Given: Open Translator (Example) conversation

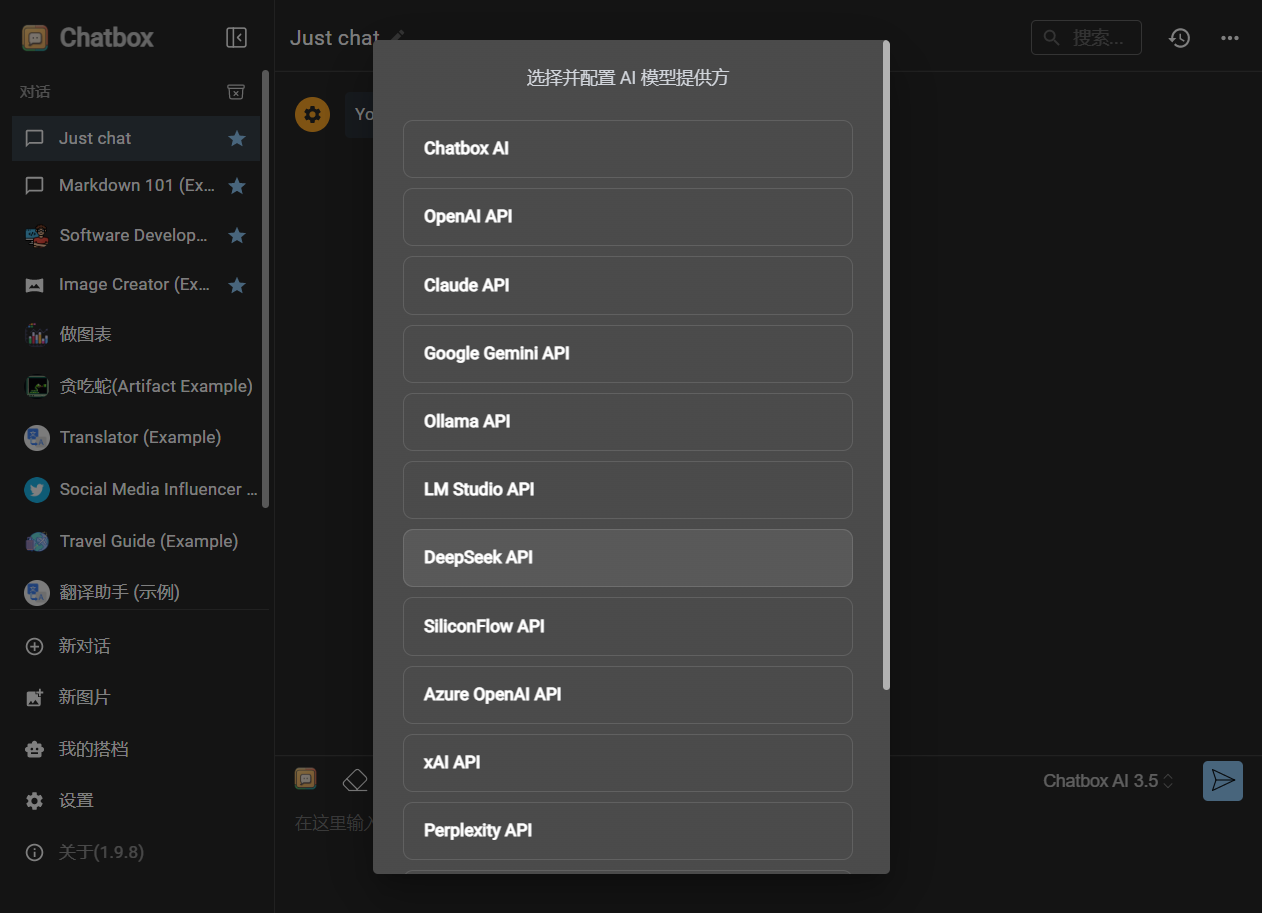Looking at the screenshot, I should pyautogui.click(x=136, y=437).
